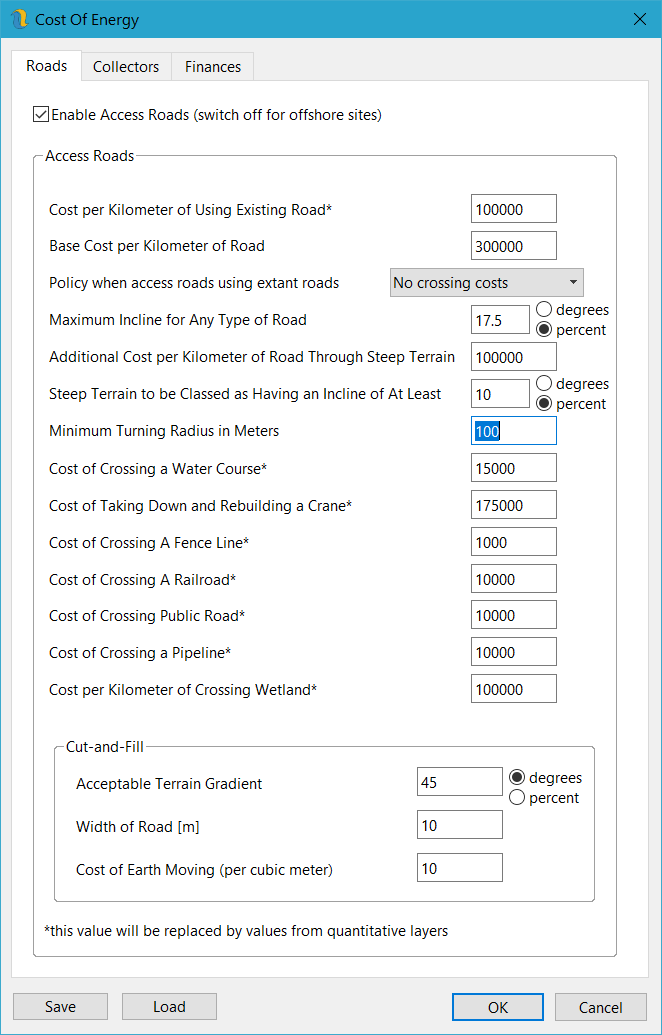This screenshot has height=1035, width=662.
Task: Switch to the Collectors tab
Action: (126, 67)
